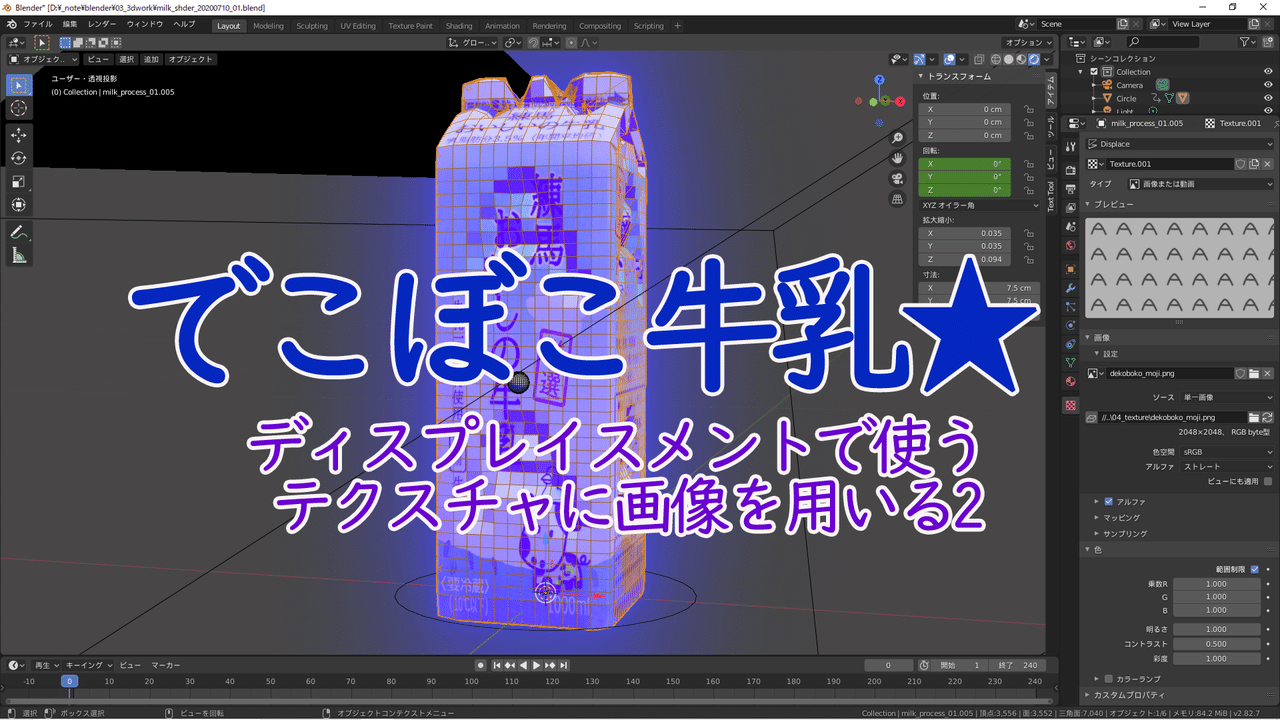Toggle auto keying record button

481,665
